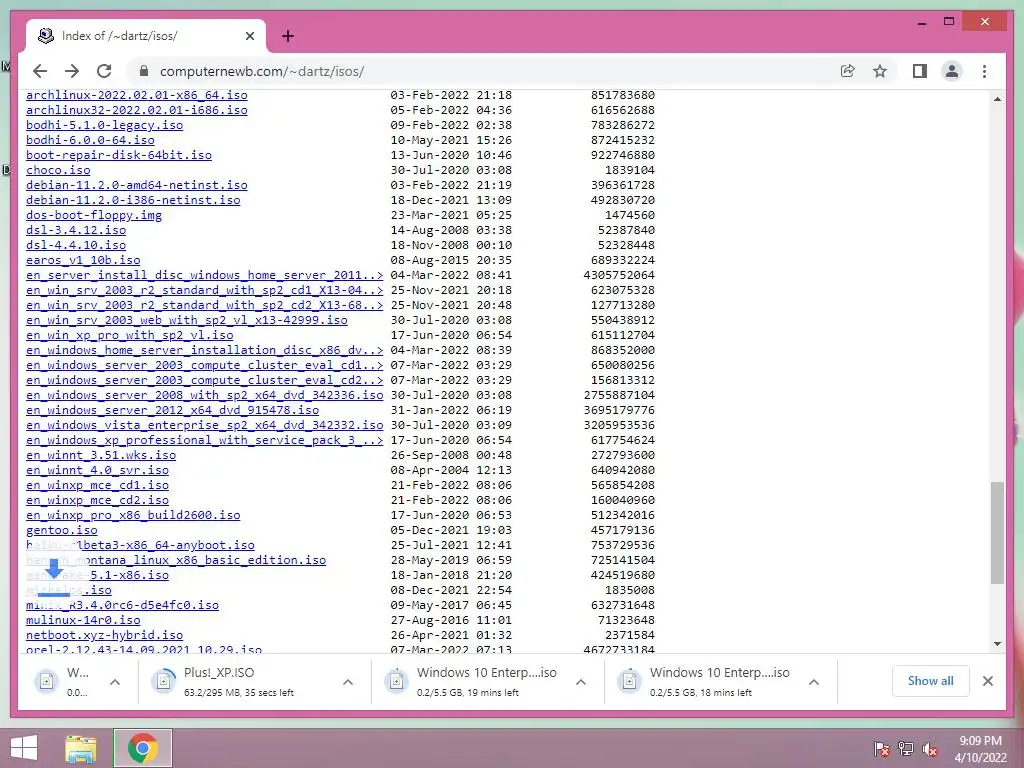Click en_winxp_pro_x86_build2600.iso link
Screen dimensions: 1024x768
coord(133,516)
